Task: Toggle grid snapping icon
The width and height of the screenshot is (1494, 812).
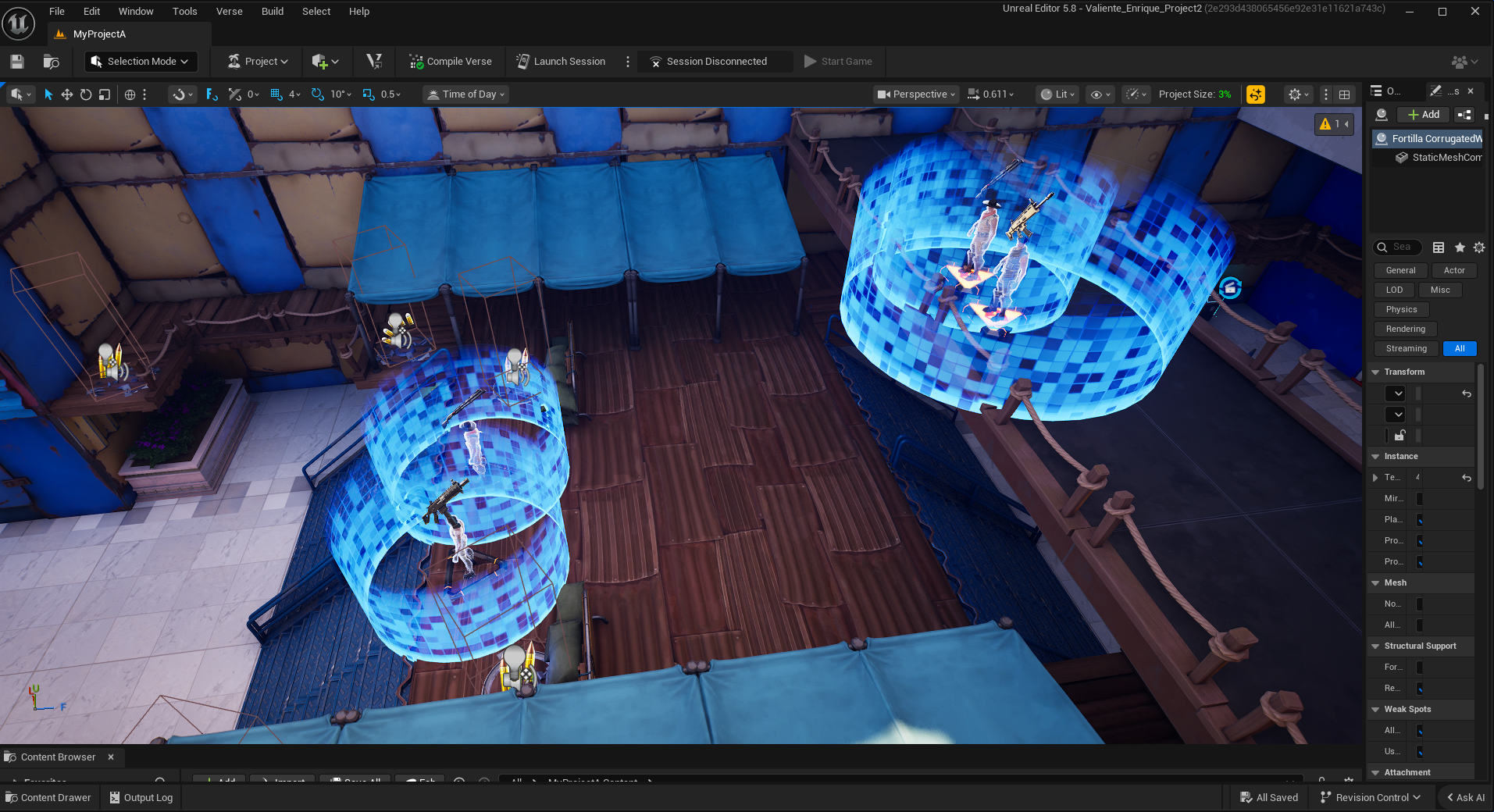Action: tap(276, 94)
